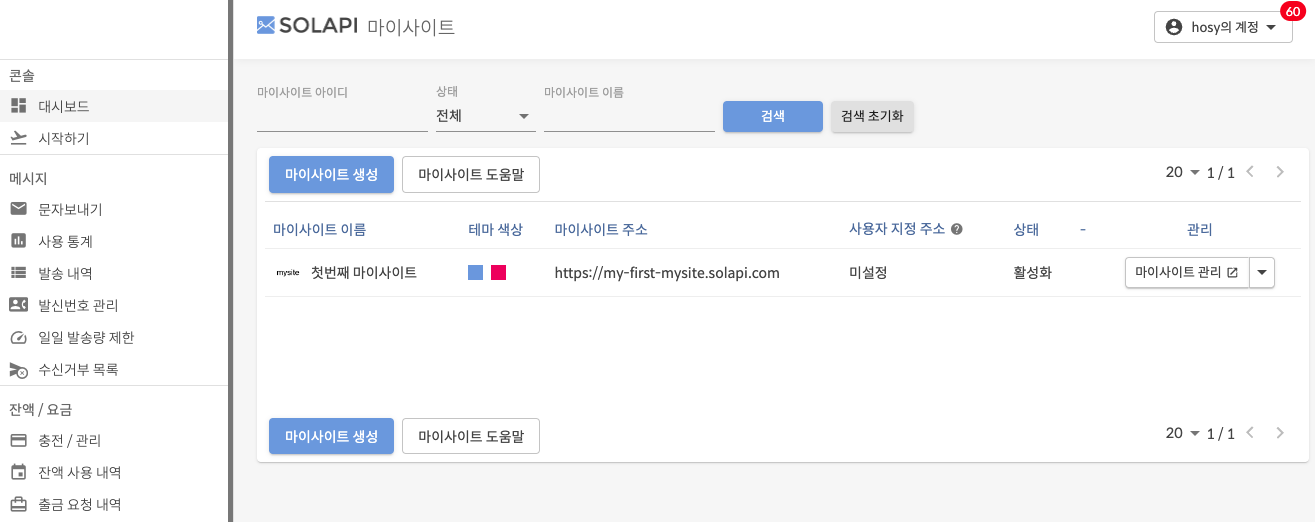Click the contact card icon beside 발신번호 관리
The height and width of the screenshot is (522, 1315).
[x=18, y=305]
